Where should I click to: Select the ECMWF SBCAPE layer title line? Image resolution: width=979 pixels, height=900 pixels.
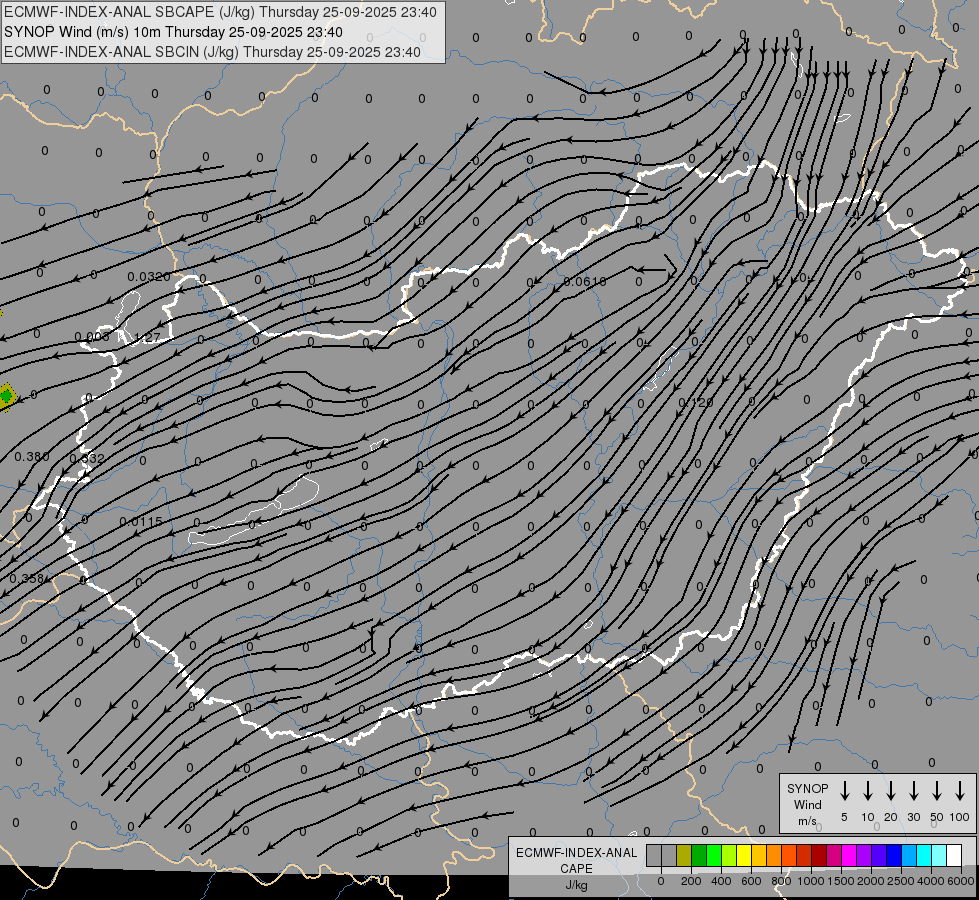220,12
